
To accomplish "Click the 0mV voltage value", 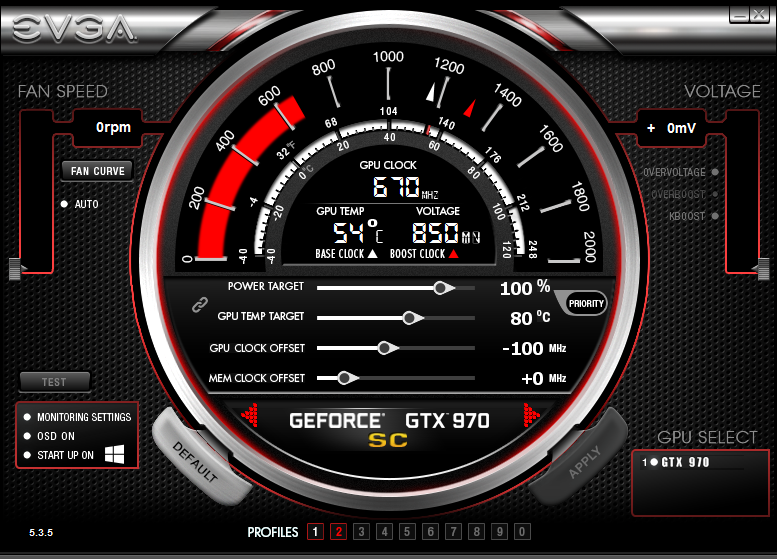I will (681, 128).
